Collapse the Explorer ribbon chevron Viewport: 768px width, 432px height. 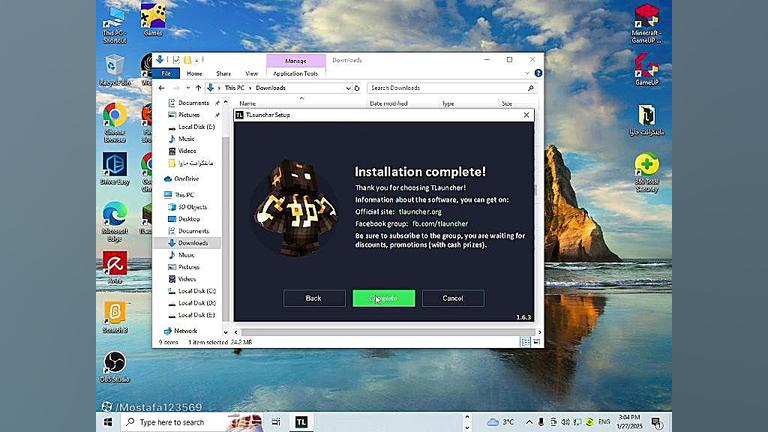pyautogui.click(x=527, y=73)
